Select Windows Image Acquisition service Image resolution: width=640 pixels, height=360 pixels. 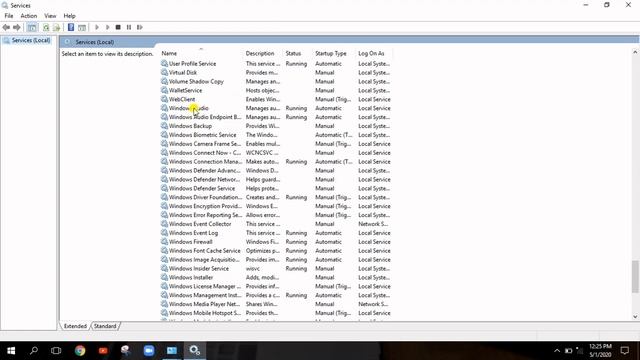[276, 260]
